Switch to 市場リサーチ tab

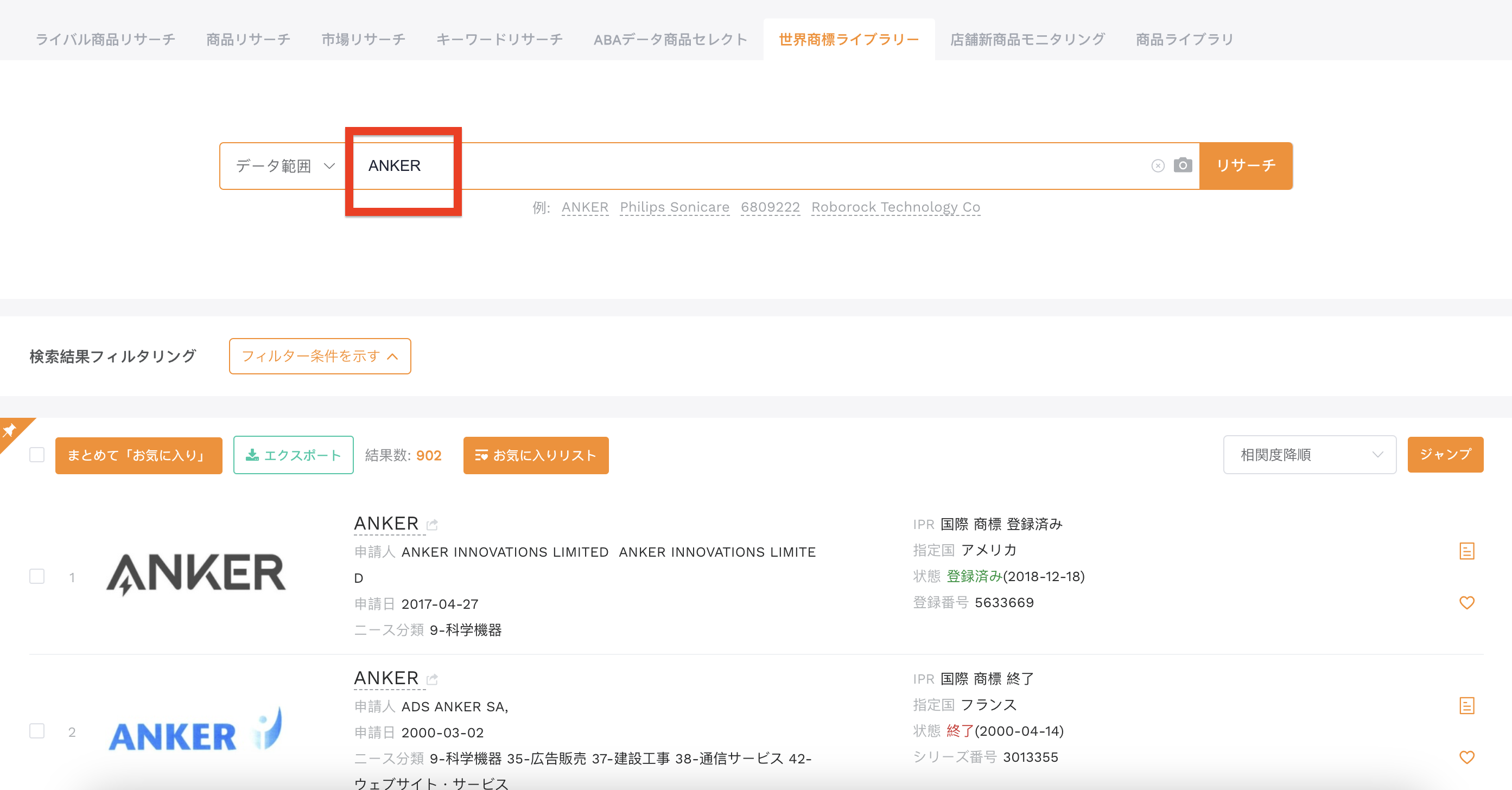coord(363,39)
